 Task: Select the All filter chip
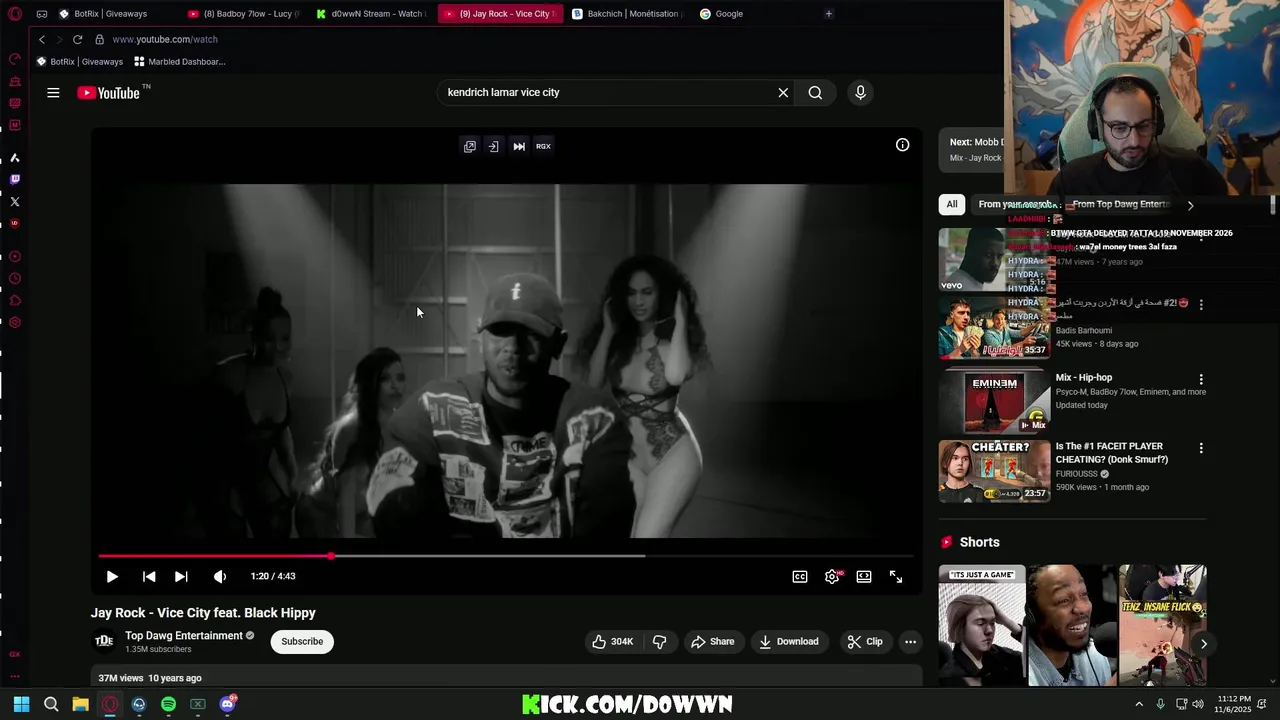952,205
